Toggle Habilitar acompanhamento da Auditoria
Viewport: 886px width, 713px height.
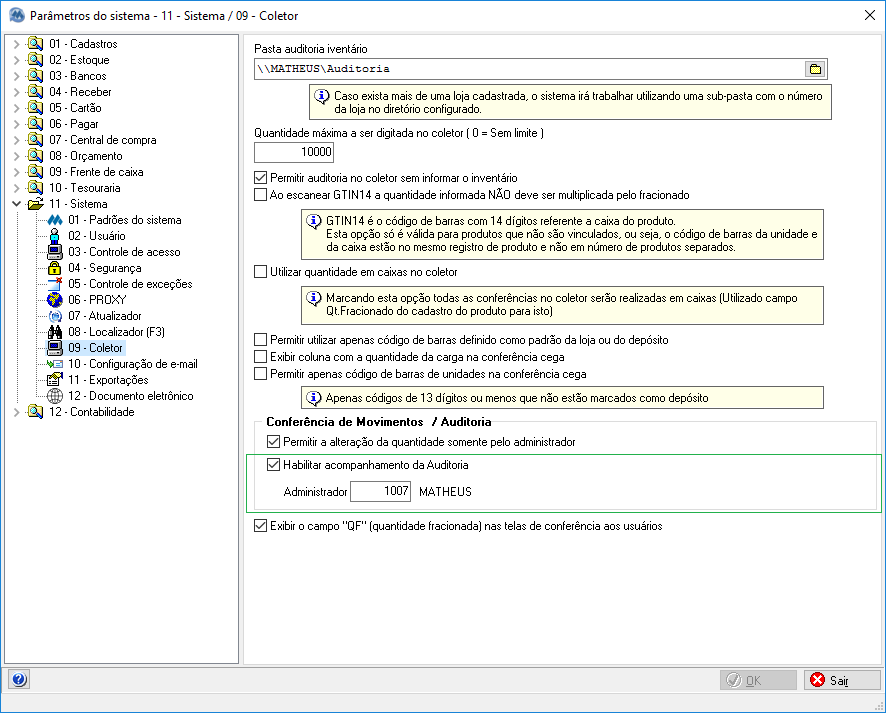273,464
